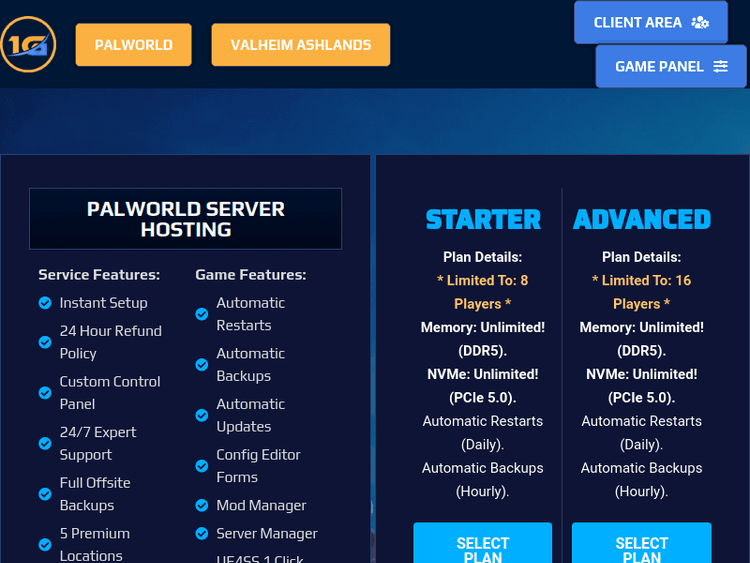Click the 24 Hour Refund Policy text

pyautogui.click(x=110, y=342)
